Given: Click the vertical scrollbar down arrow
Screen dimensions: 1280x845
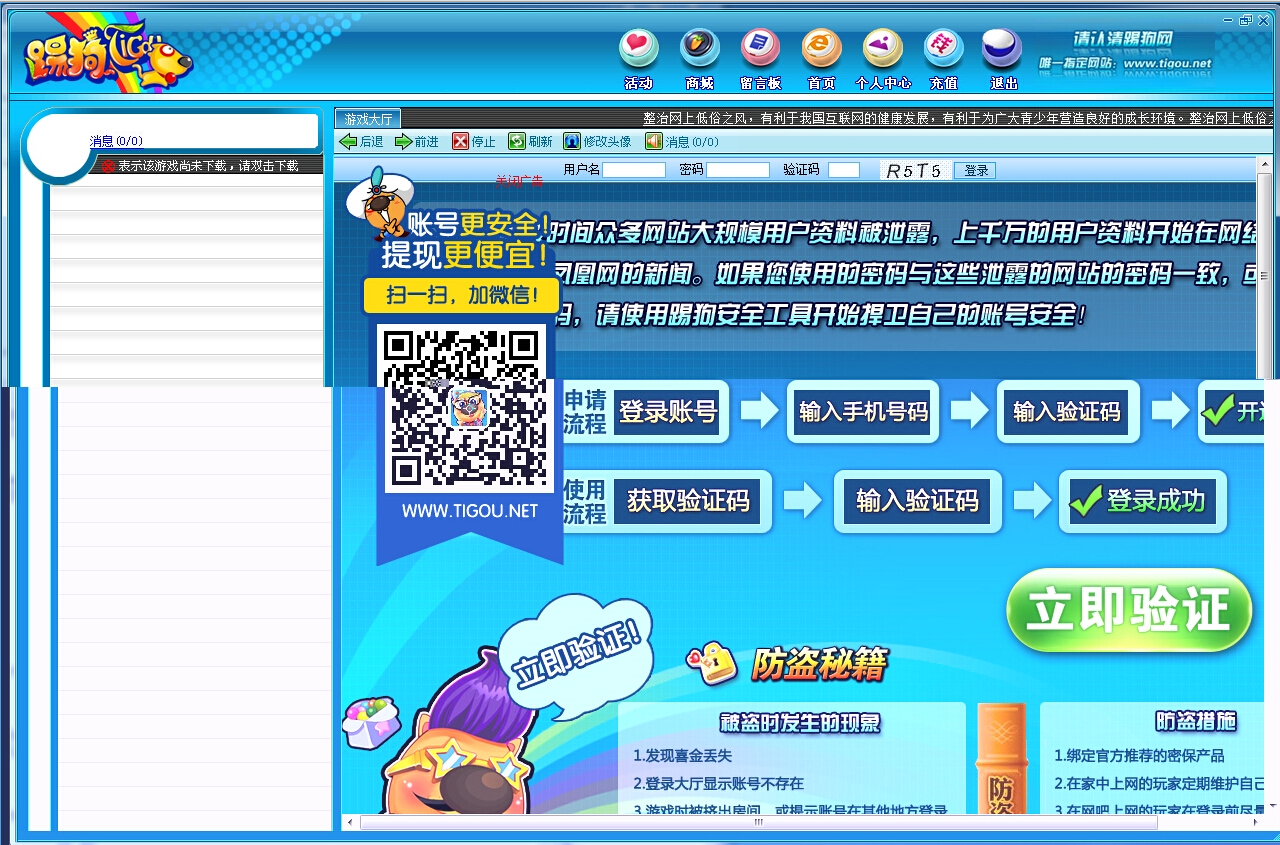Looking at the screenshot, I should tap(1271, 806).
